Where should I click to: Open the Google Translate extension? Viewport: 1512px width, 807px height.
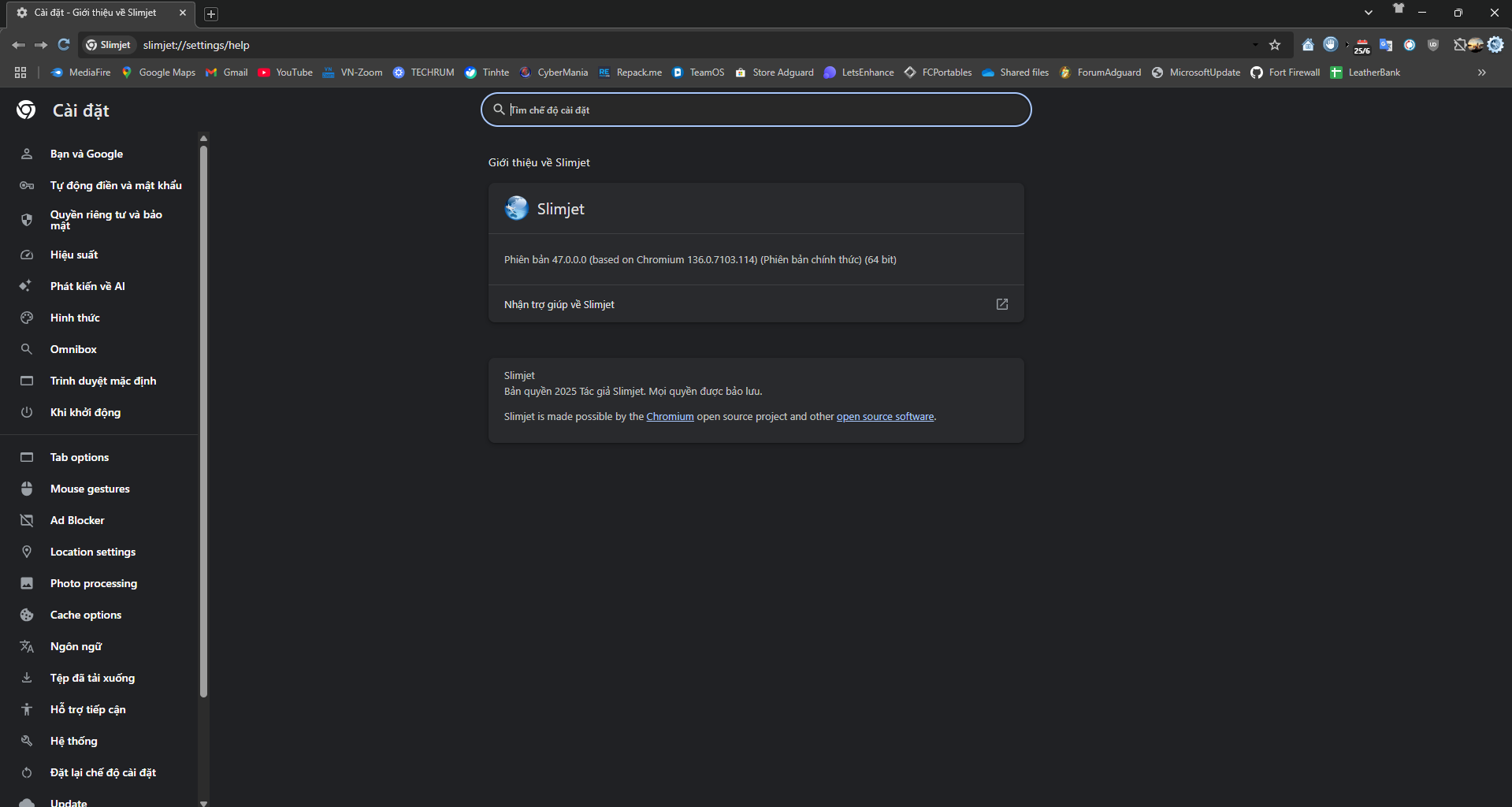pos(1386,45)
